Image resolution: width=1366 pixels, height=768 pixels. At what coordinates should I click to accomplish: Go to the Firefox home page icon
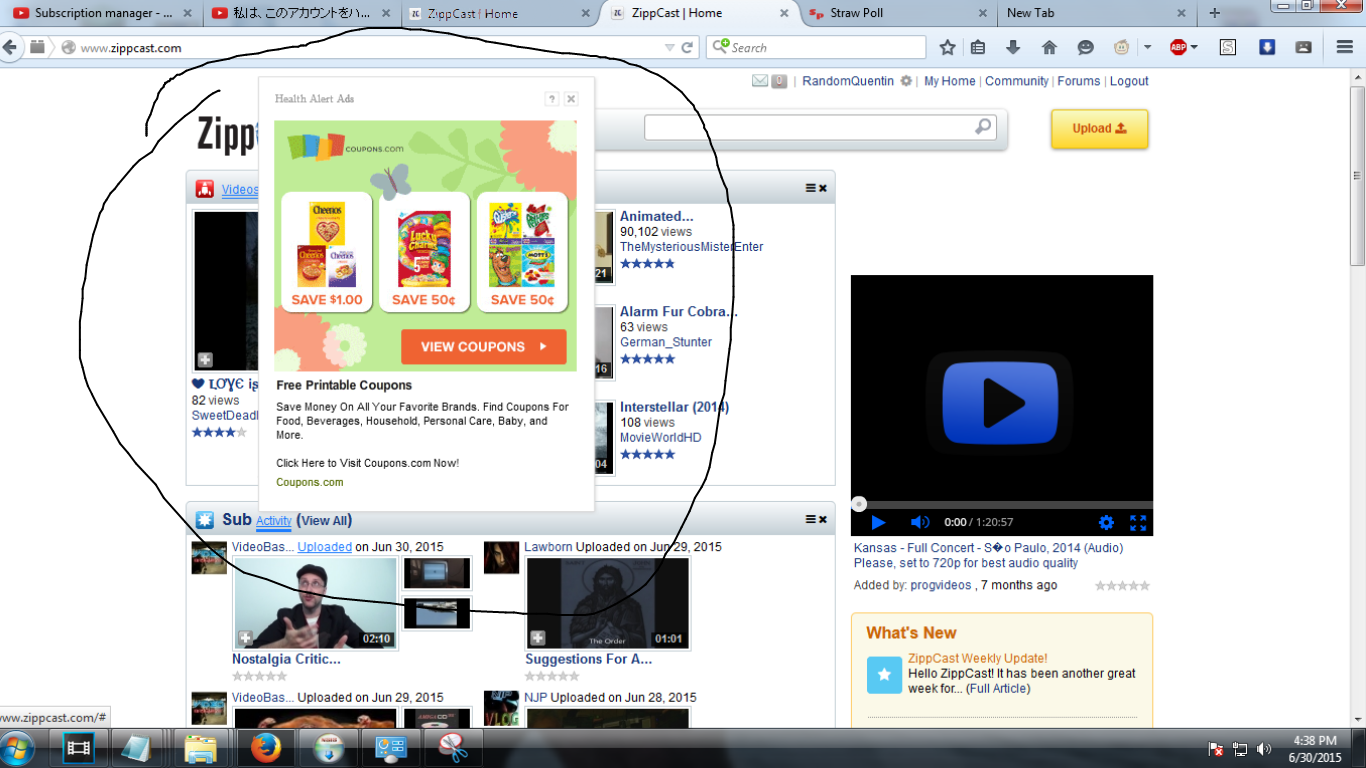1049,47
